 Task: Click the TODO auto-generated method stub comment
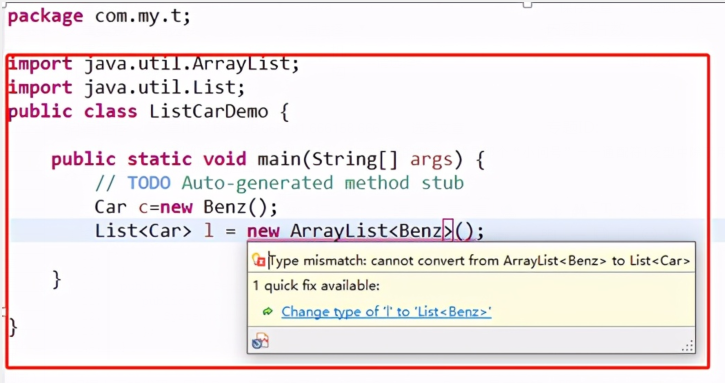tap(279, 183)
